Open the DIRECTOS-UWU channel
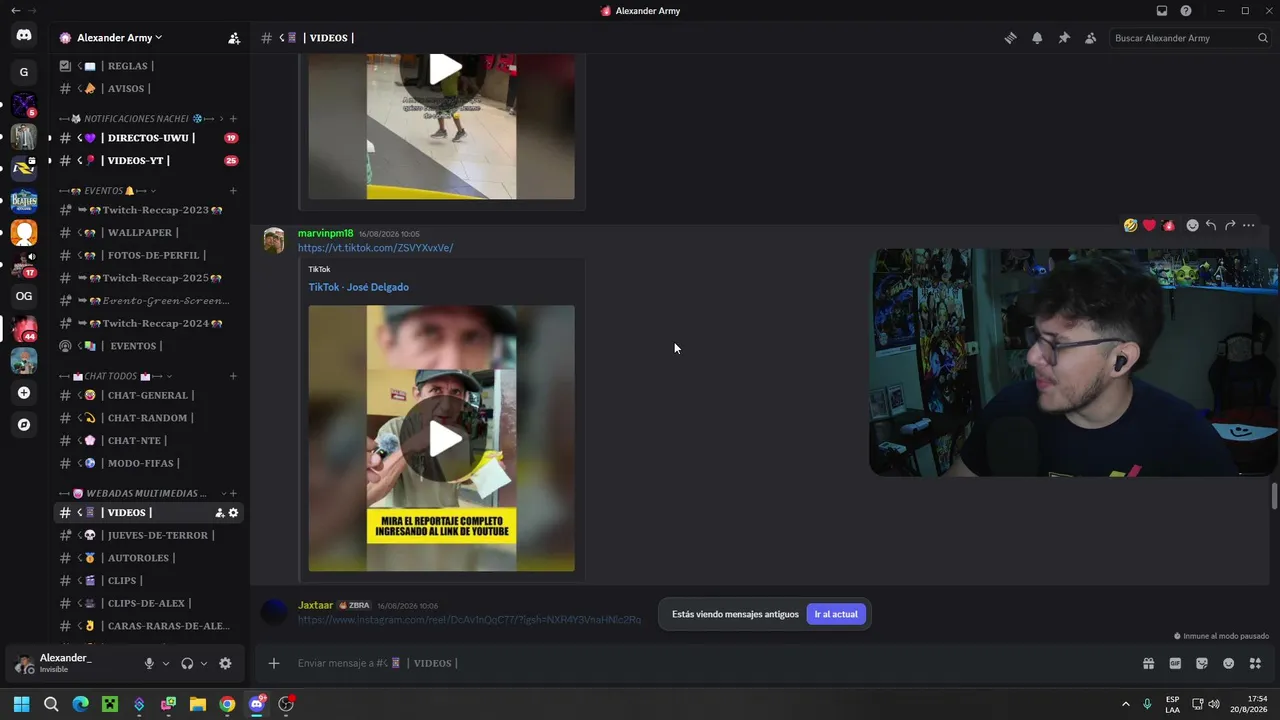Image resolution: width=1280 pixels, height=720 pixels. pyautogui.click(x=150, y=138)
